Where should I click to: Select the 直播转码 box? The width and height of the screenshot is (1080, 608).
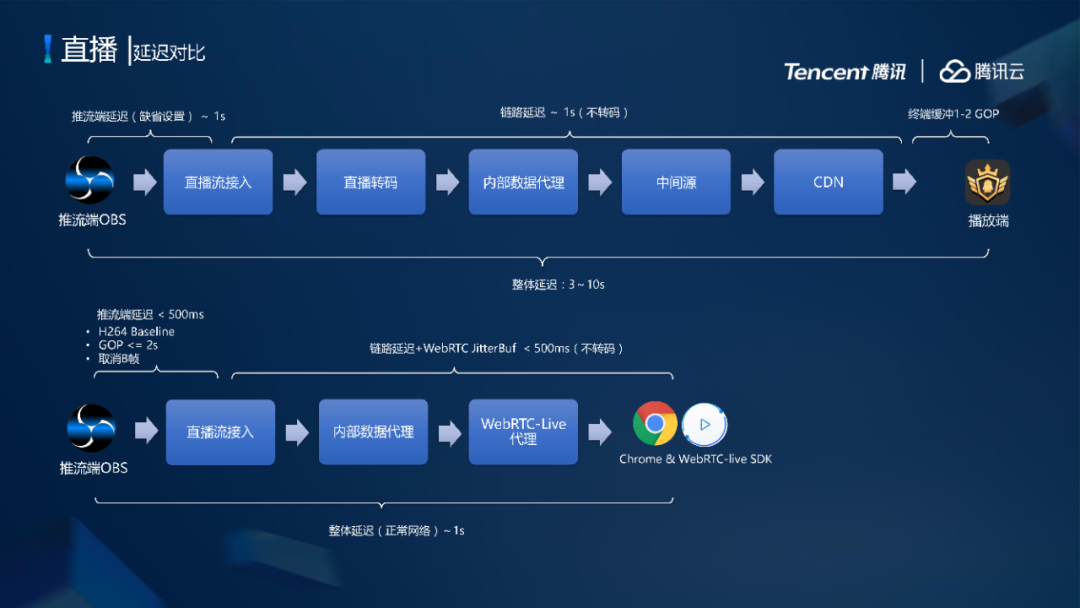371,182
